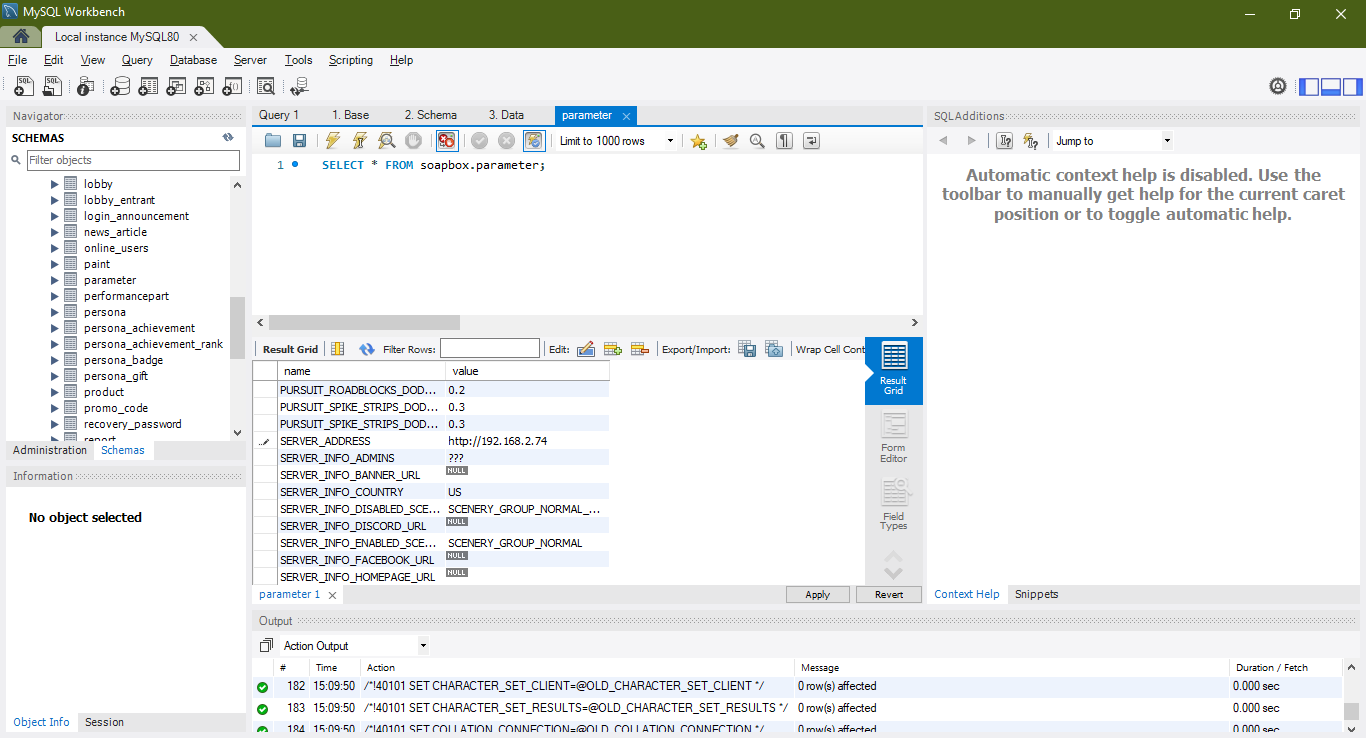Toggle word wrap icon in editor

pyautogui.click(x=812, y=141)
